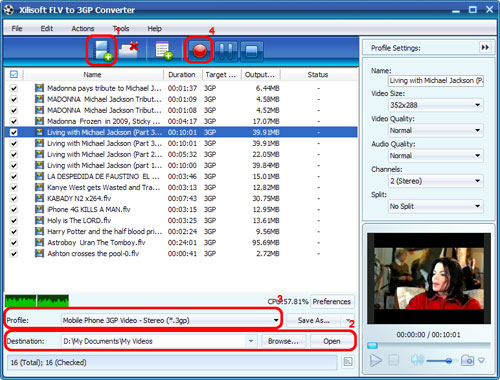Play the preview video
Image resolution: width=500 pixels, height=380 pixels.
coord(376,360)
